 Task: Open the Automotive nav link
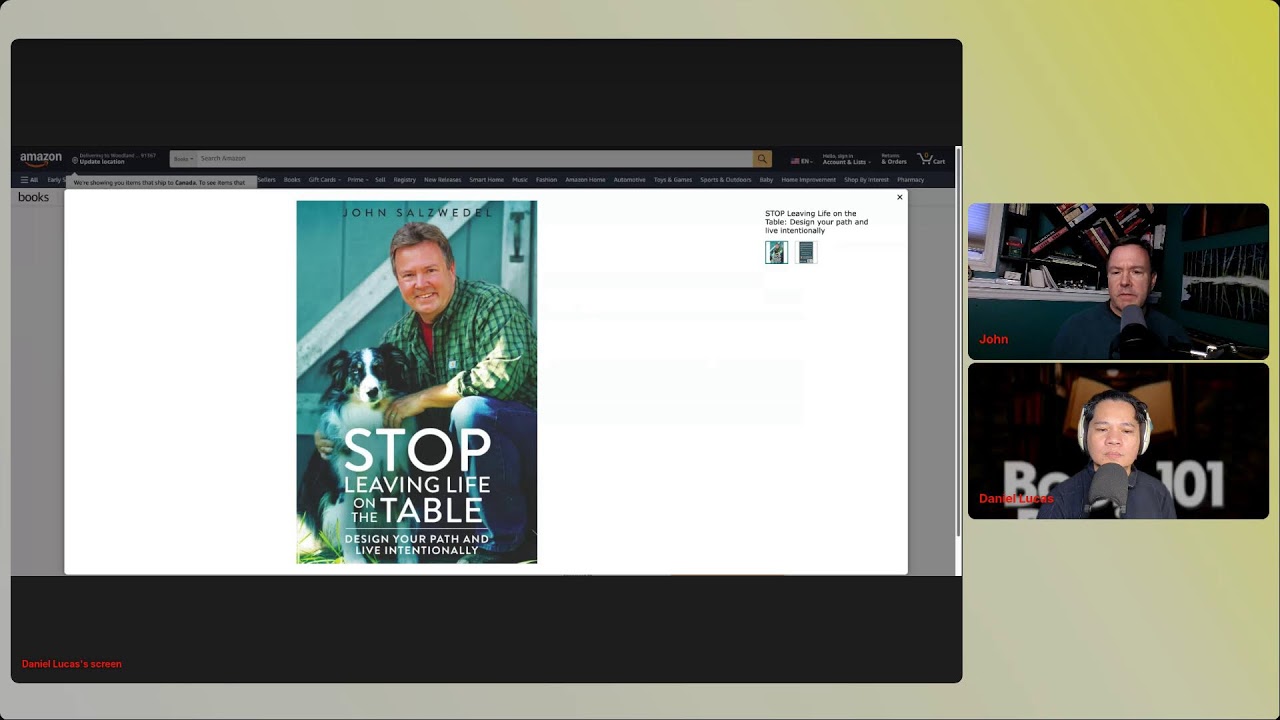click(629, 180)
